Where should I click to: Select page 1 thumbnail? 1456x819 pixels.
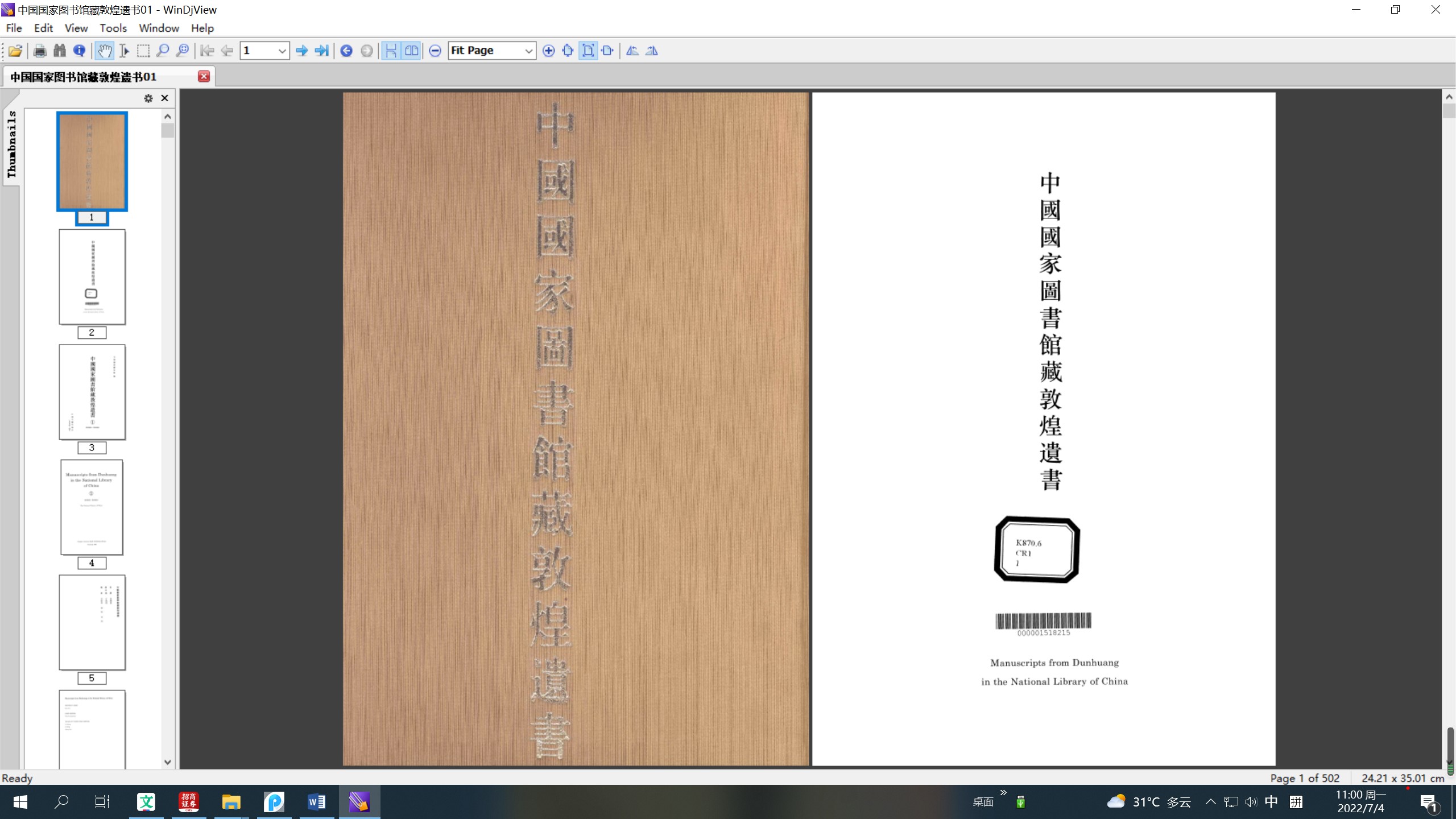pyautogui.click(x=92, y=162)
